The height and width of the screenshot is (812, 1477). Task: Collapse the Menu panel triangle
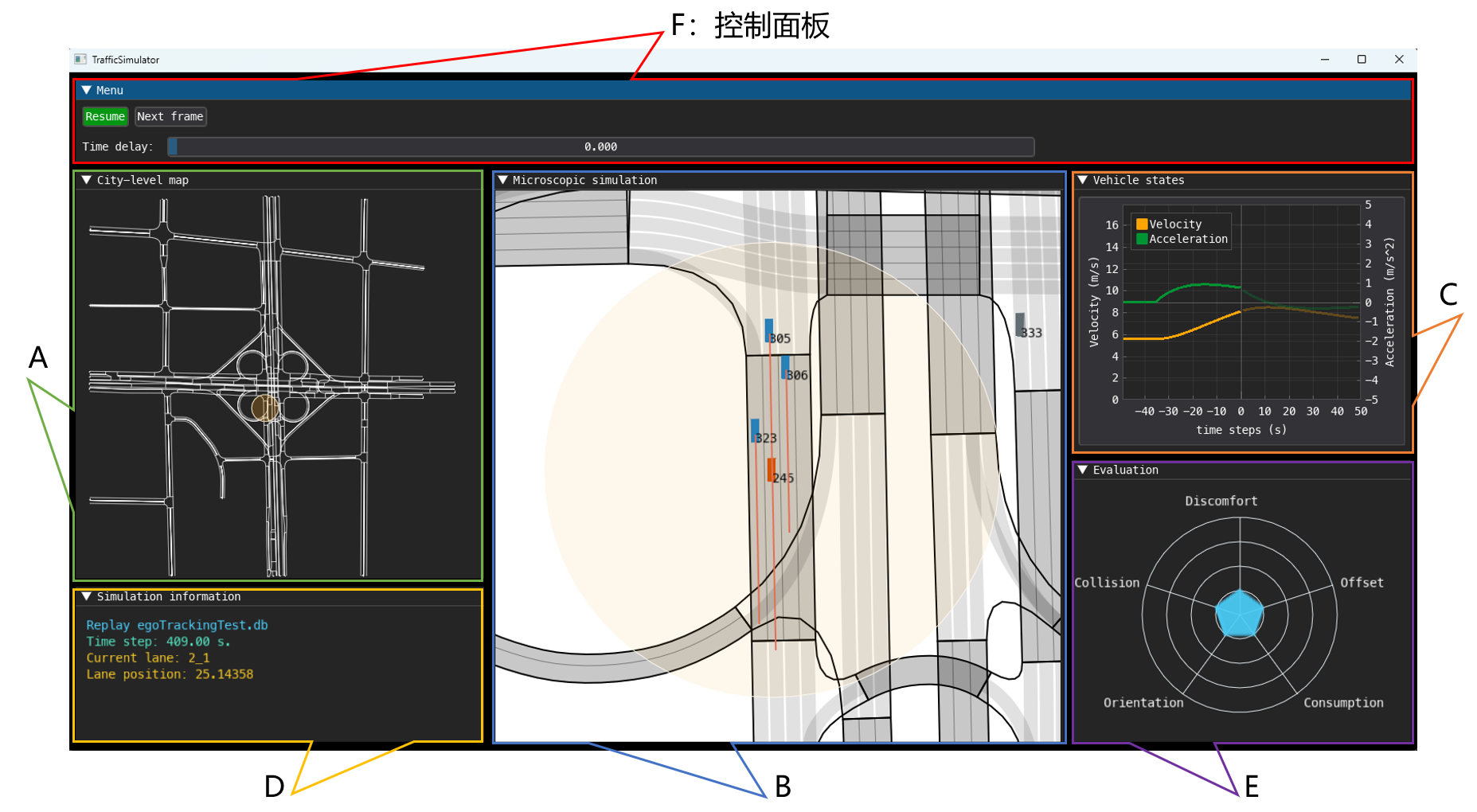coord(87,91)
